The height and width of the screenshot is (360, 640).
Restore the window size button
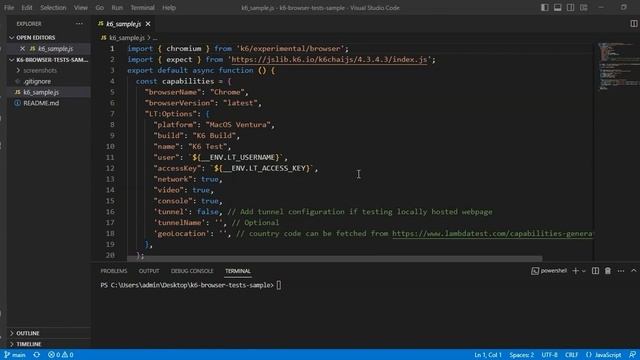[623, 7]
